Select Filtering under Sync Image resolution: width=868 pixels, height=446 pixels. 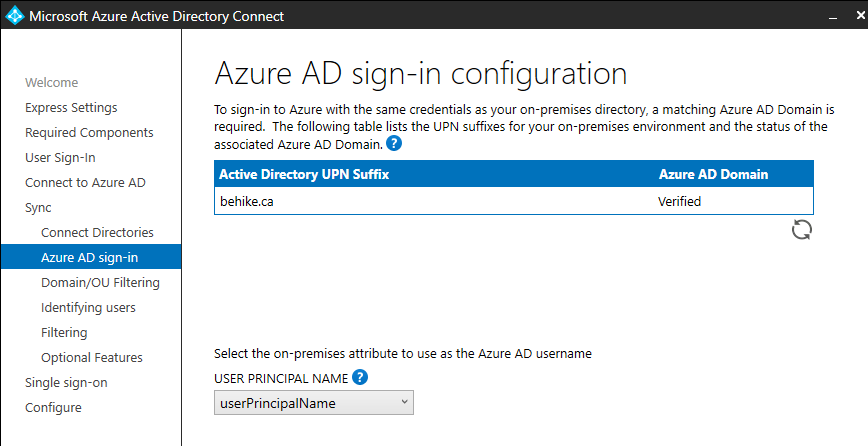(x=64, y=333)
